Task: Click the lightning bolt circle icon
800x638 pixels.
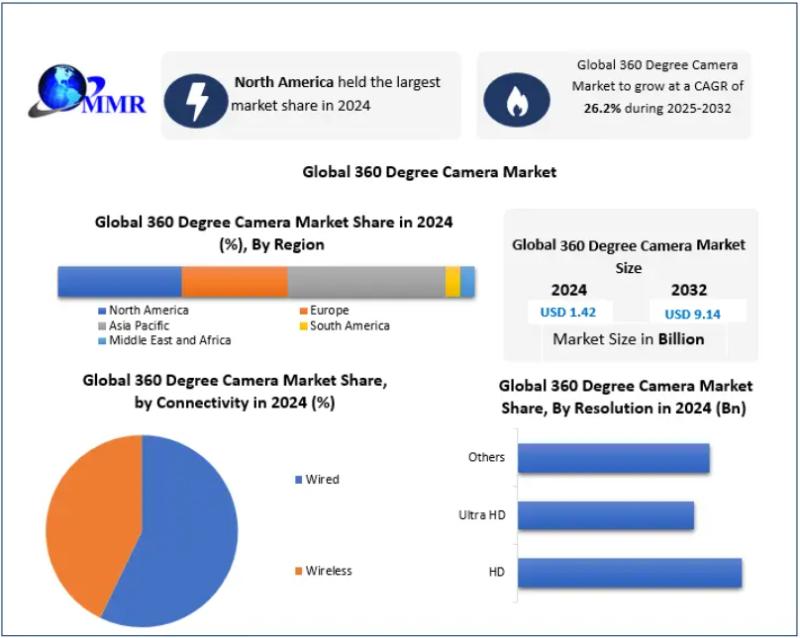Action: (196, 97)
